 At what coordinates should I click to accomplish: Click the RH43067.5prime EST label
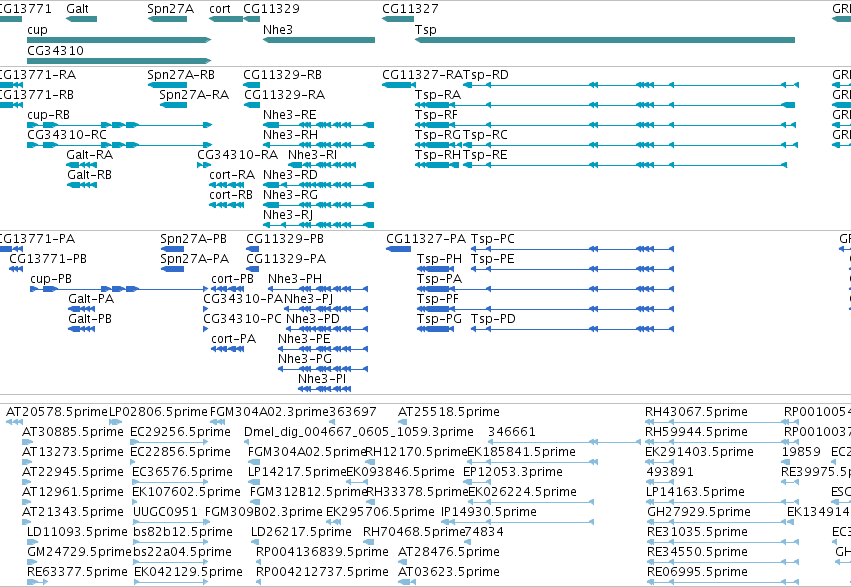(x=696, y=412)
